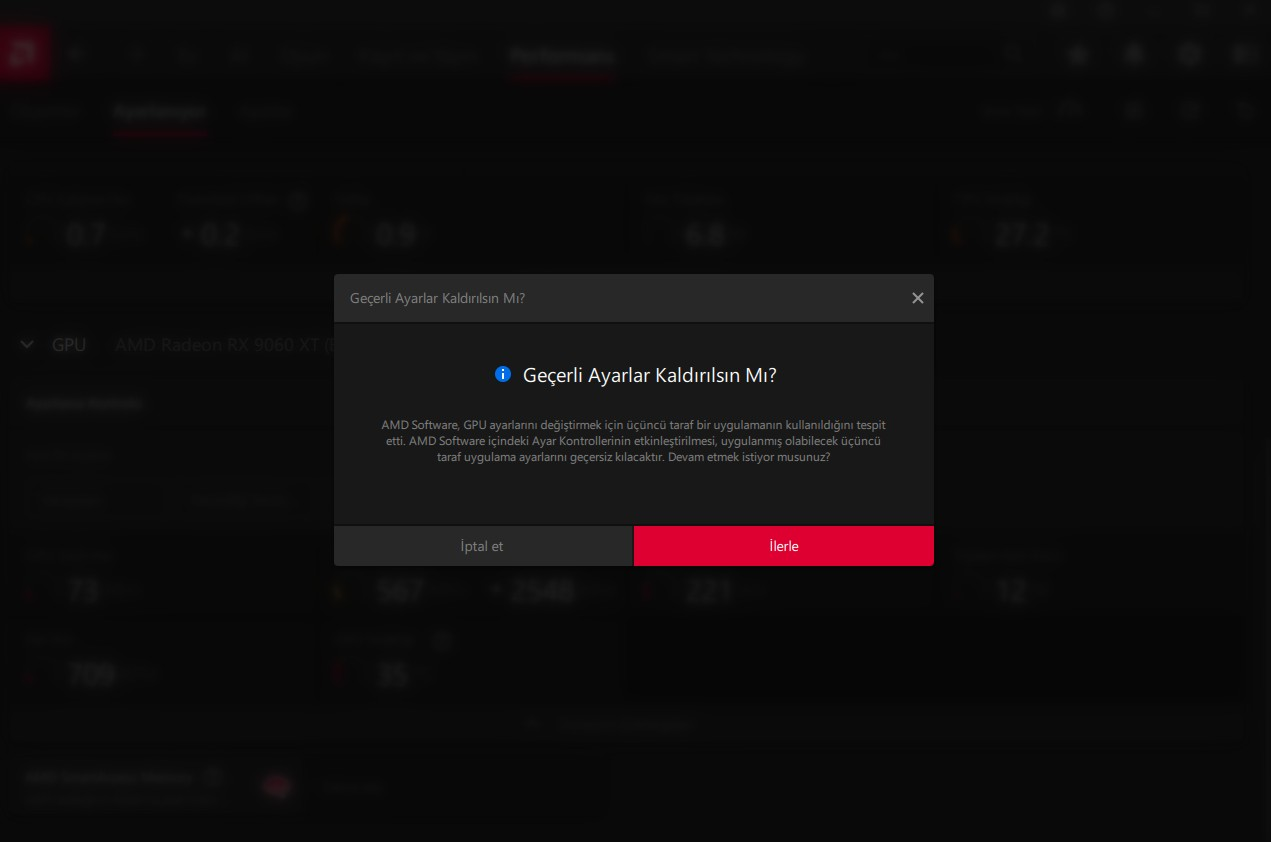Click the dialog title bar caption text
Image resolution: width=1271 pixels, height=842 pixels.
[437, 299]
